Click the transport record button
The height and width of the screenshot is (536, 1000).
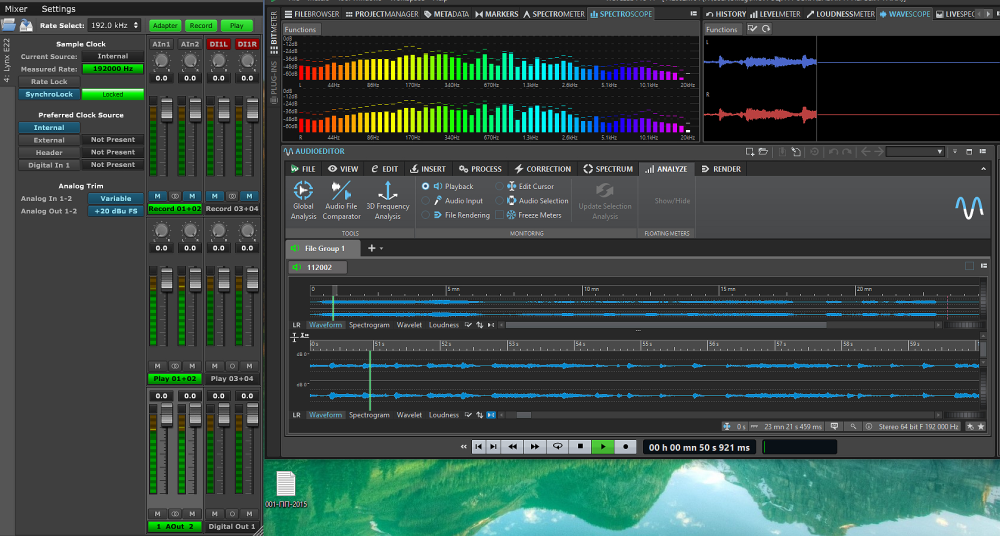[x=626, y=447]
